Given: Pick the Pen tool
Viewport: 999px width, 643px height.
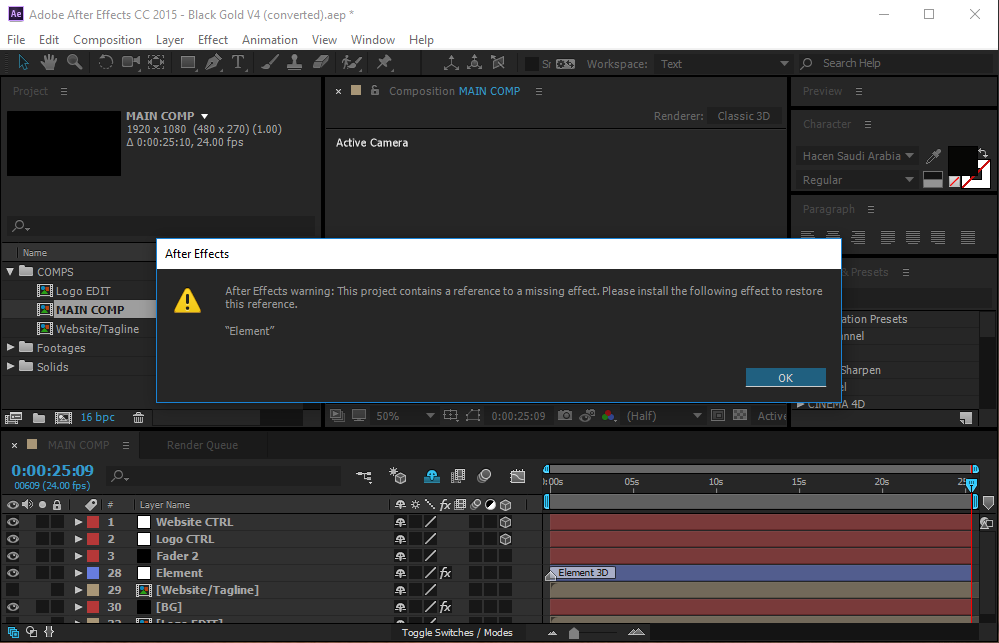Looking at the screenshot, I should 213,63.
